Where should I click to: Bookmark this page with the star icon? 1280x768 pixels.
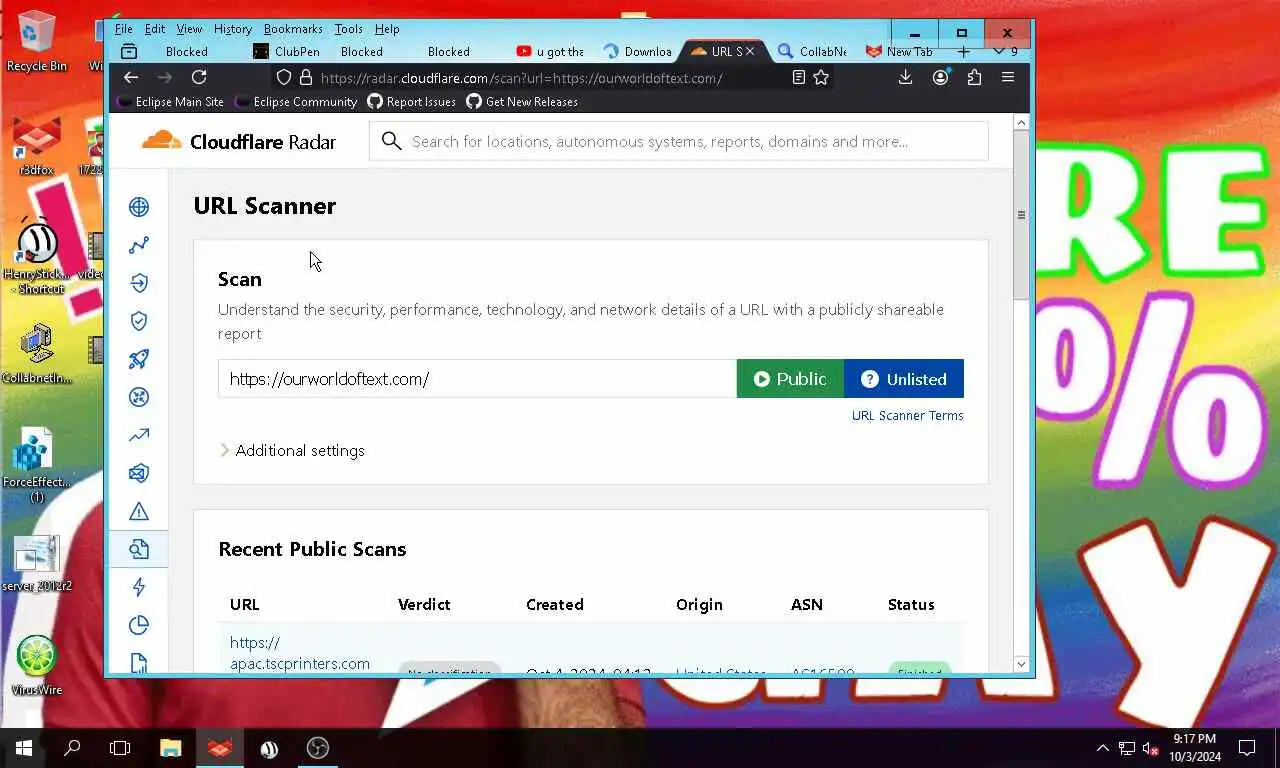point(821,77)
